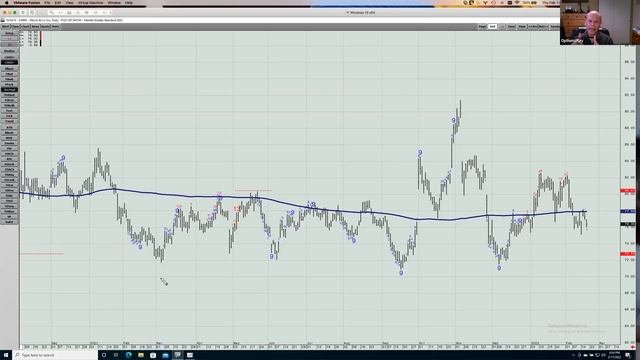Viewport: 640px width, 360px height.
Task: Open the VMware Fusion menu
Action: (x=27, y=2)
